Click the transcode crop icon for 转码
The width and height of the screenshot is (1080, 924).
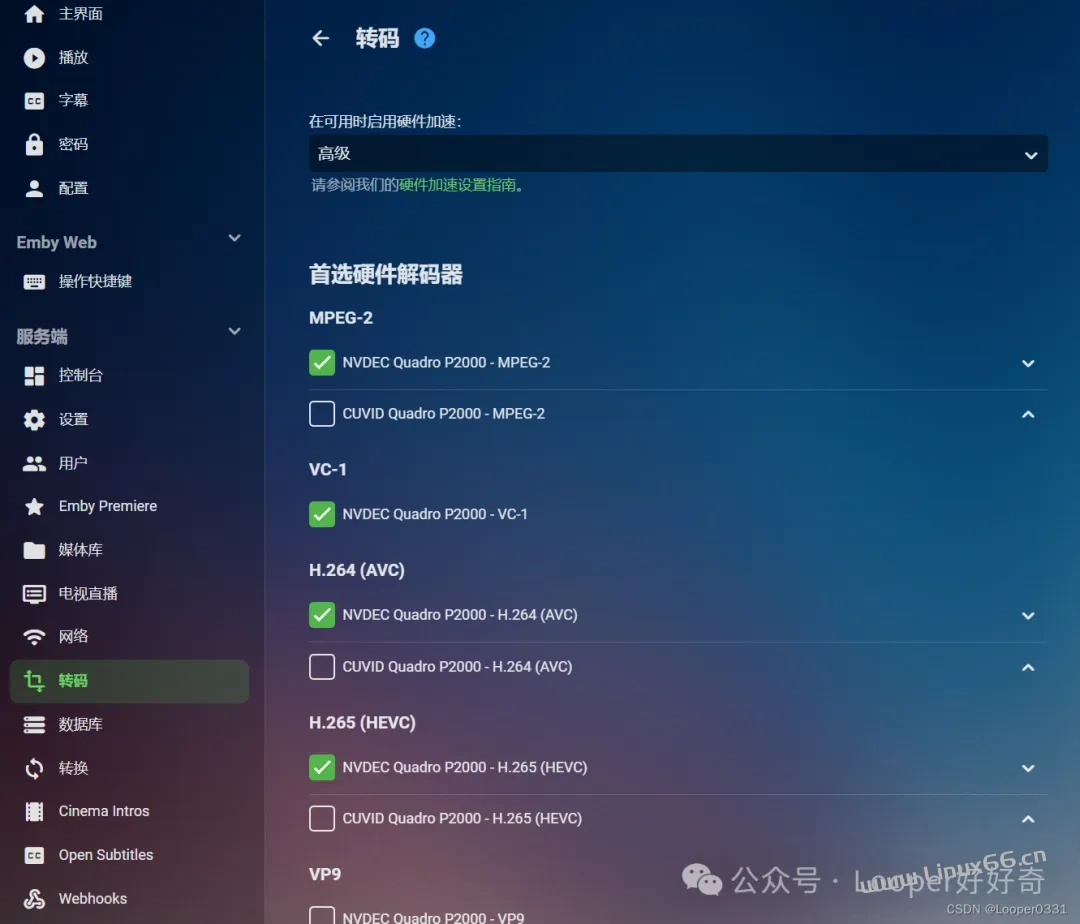(34, 681)
